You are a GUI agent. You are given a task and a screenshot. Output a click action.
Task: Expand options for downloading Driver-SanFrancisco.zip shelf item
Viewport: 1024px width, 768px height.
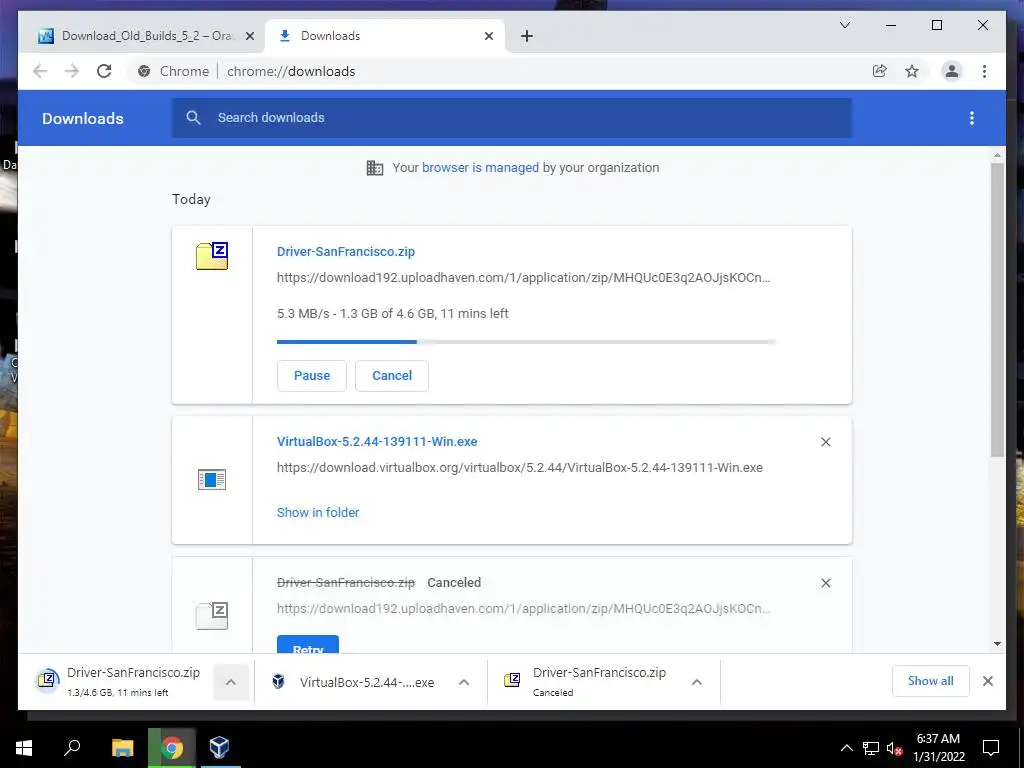coord(231,682)
